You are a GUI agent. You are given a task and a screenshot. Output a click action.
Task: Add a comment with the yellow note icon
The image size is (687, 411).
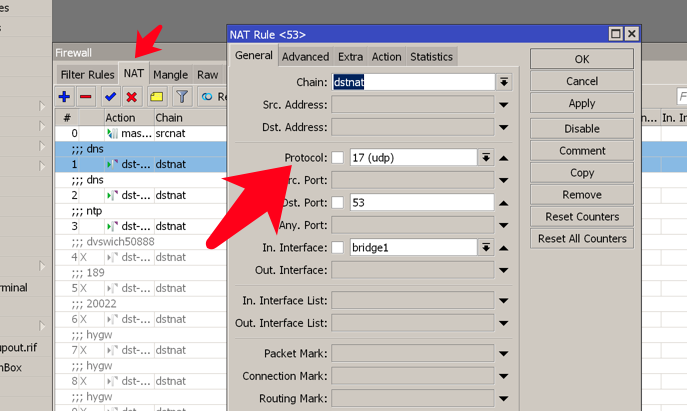[x=156, y=96]
